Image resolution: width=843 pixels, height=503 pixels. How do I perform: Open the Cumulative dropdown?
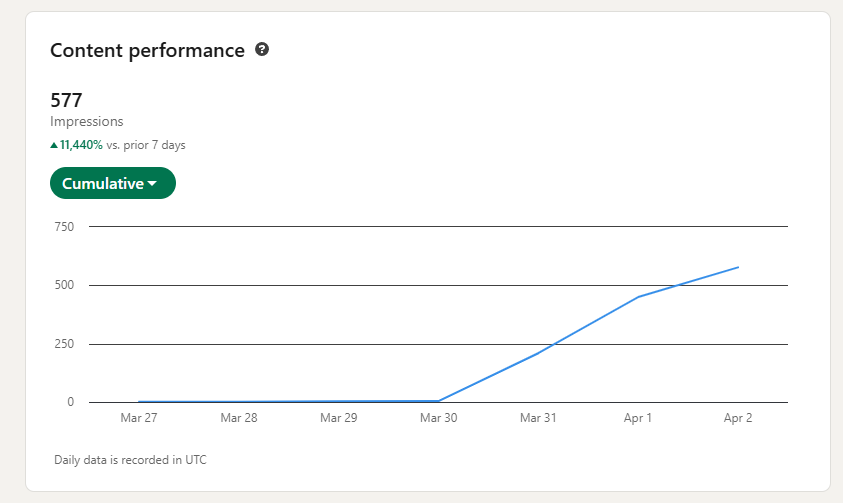click(112, 183)
